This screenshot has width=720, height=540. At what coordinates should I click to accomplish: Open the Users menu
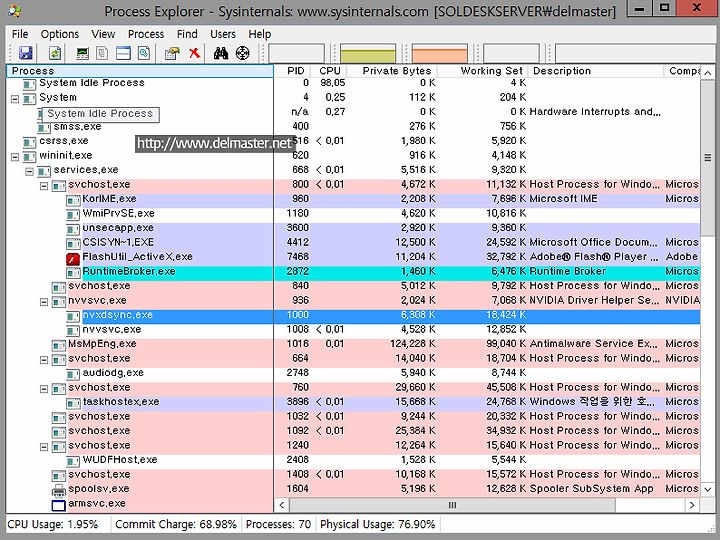223,34
